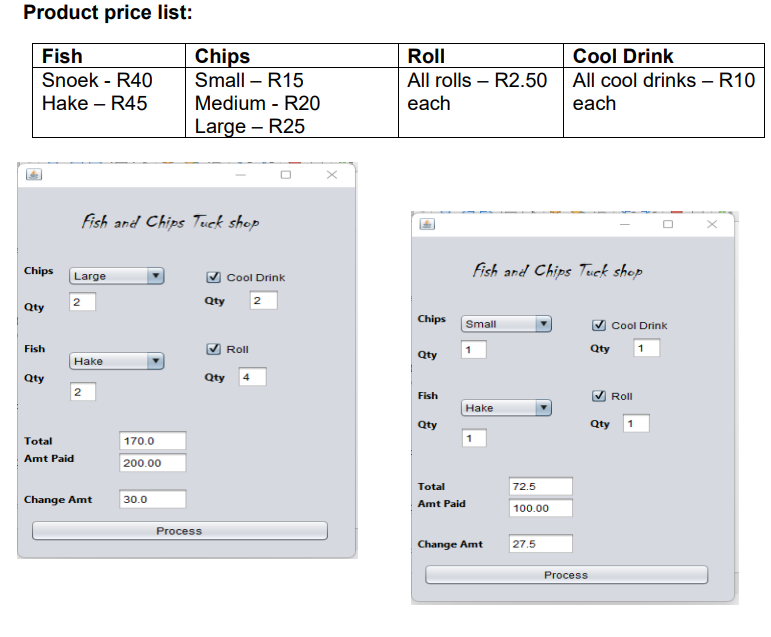The height and width of the screenshot is (637, 771).
Task: Minimize the right Tuck shop window
Action: (x=625, y=224)
